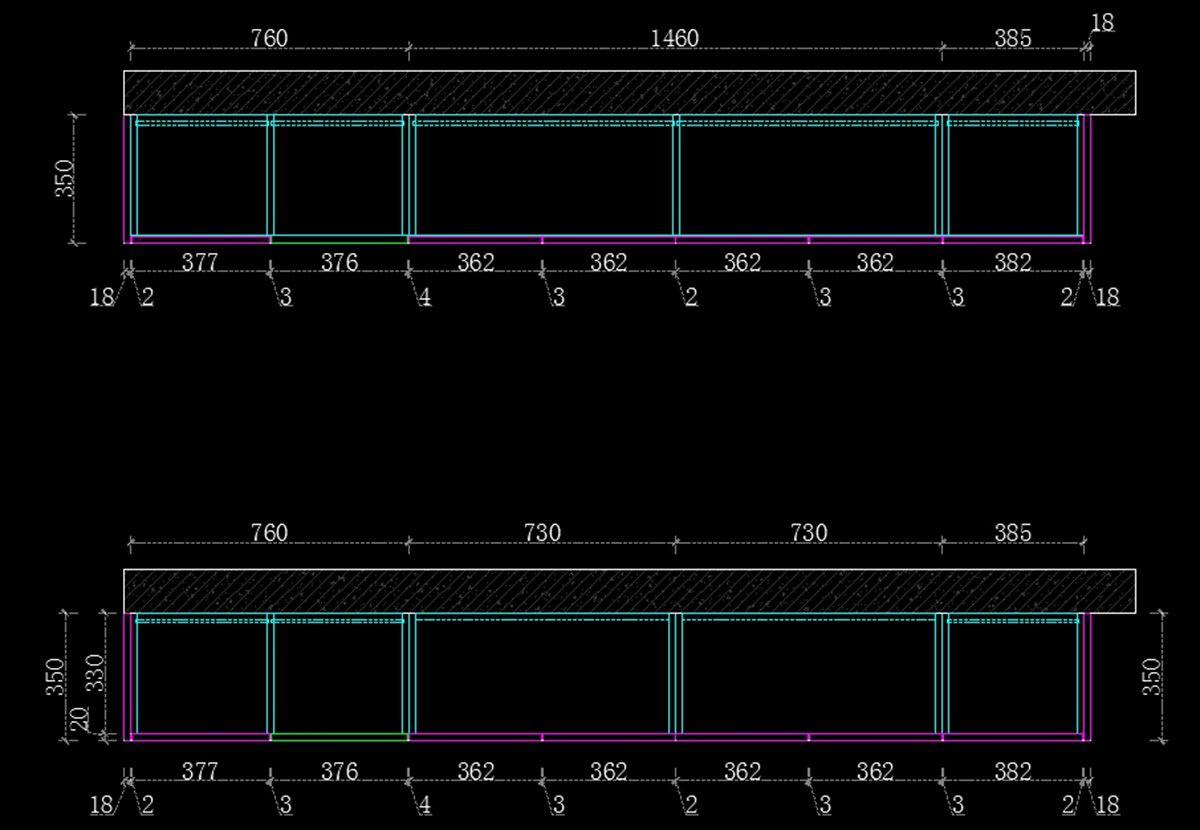Image resolution: width=1200 pixels, height=830 pixels.
Task: Click the hatched slab of the upper drawing
Action: point(630,92)
